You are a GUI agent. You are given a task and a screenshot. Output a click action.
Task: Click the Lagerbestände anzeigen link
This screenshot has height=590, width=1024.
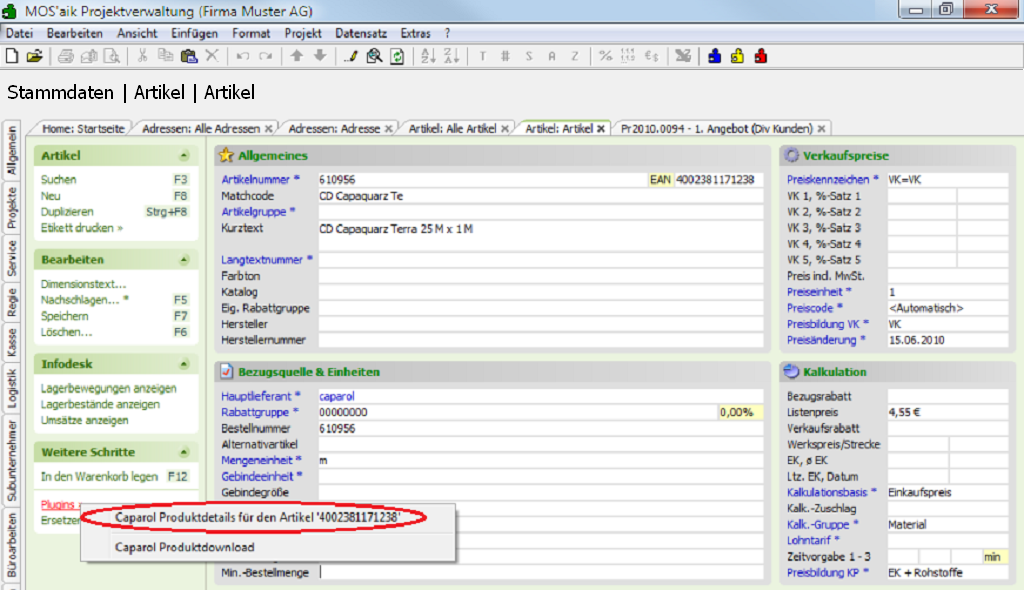pyautogui.click(x=100, y=404)
